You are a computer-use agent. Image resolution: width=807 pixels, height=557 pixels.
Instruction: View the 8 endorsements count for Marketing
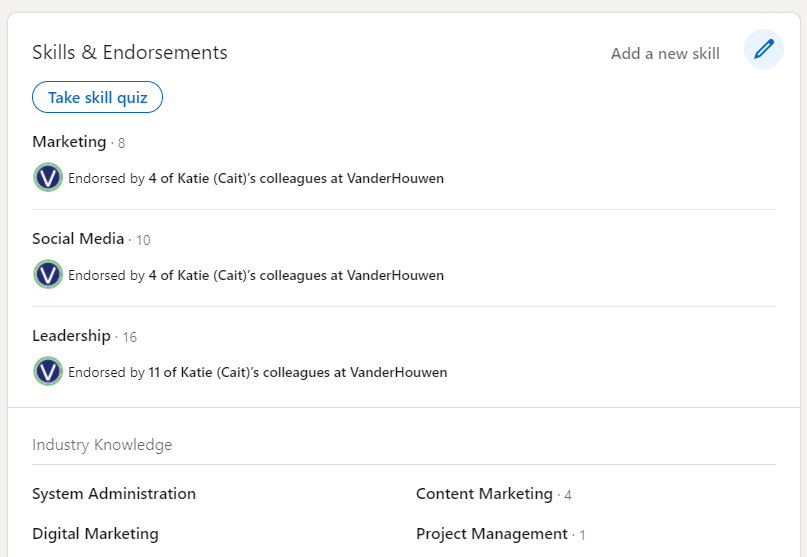(x=121, y=143)
